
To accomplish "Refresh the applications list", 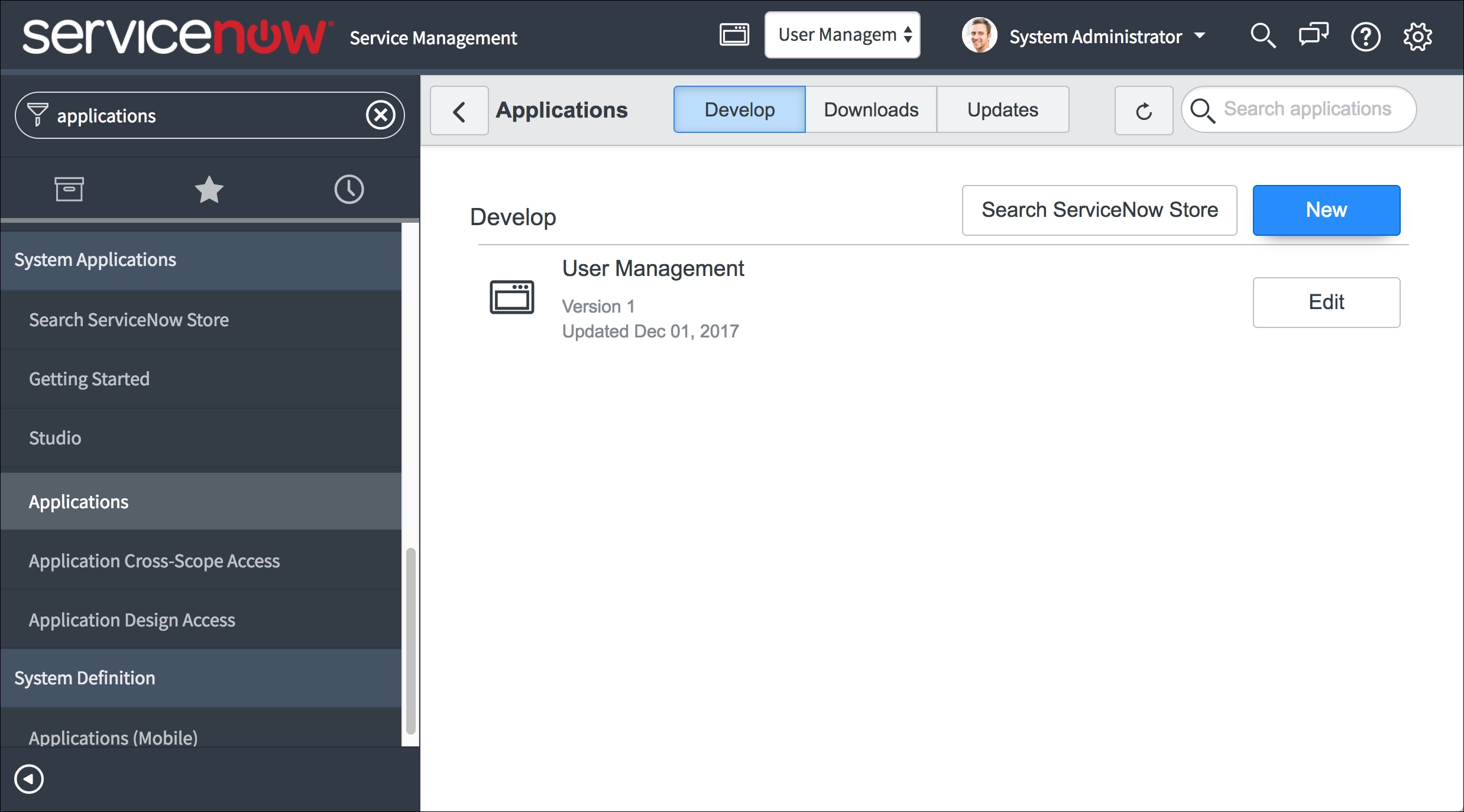I will click(1142, 111).
